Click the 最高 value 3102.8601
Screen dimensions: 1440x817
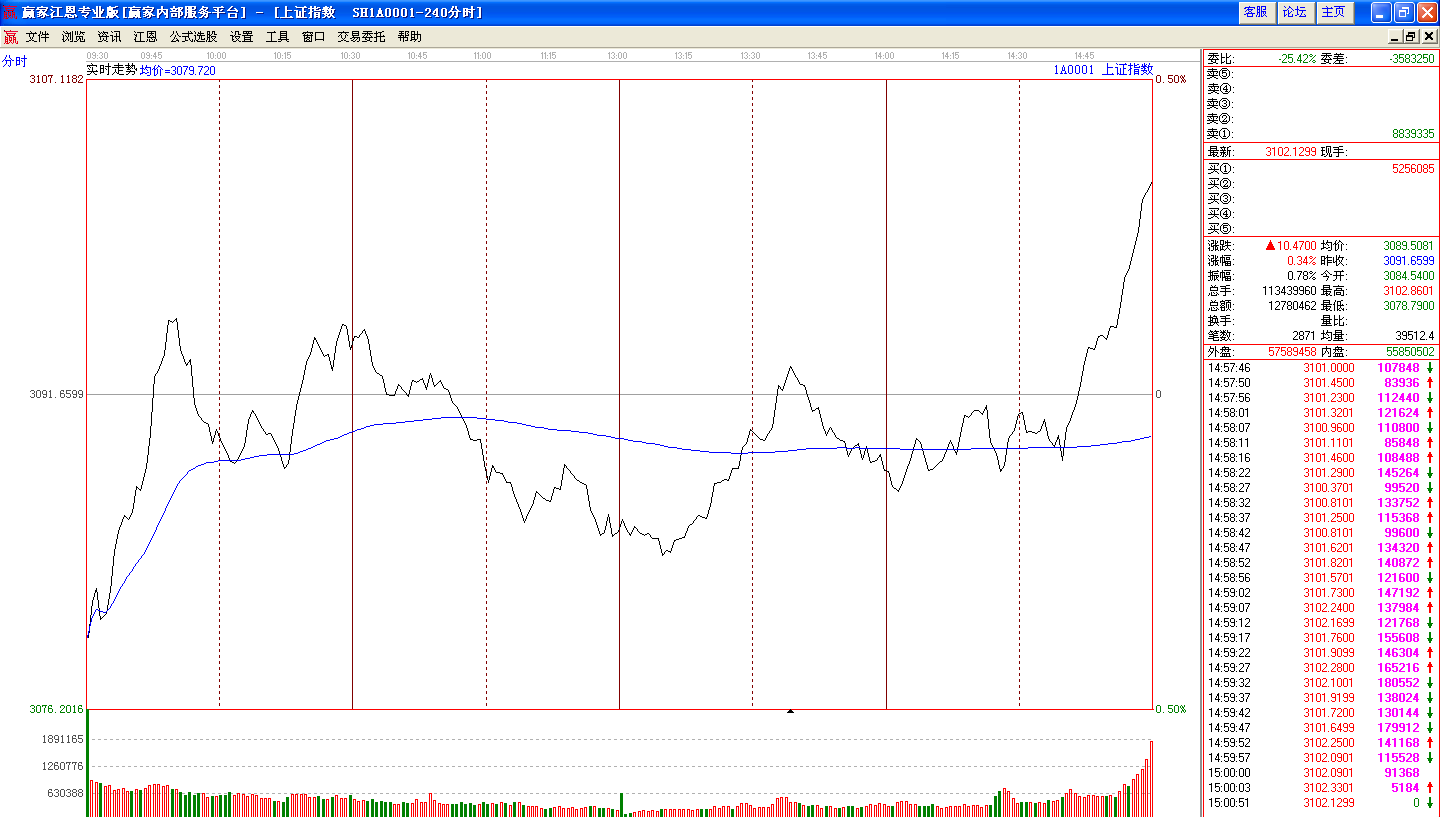[x=1409, y=290]
